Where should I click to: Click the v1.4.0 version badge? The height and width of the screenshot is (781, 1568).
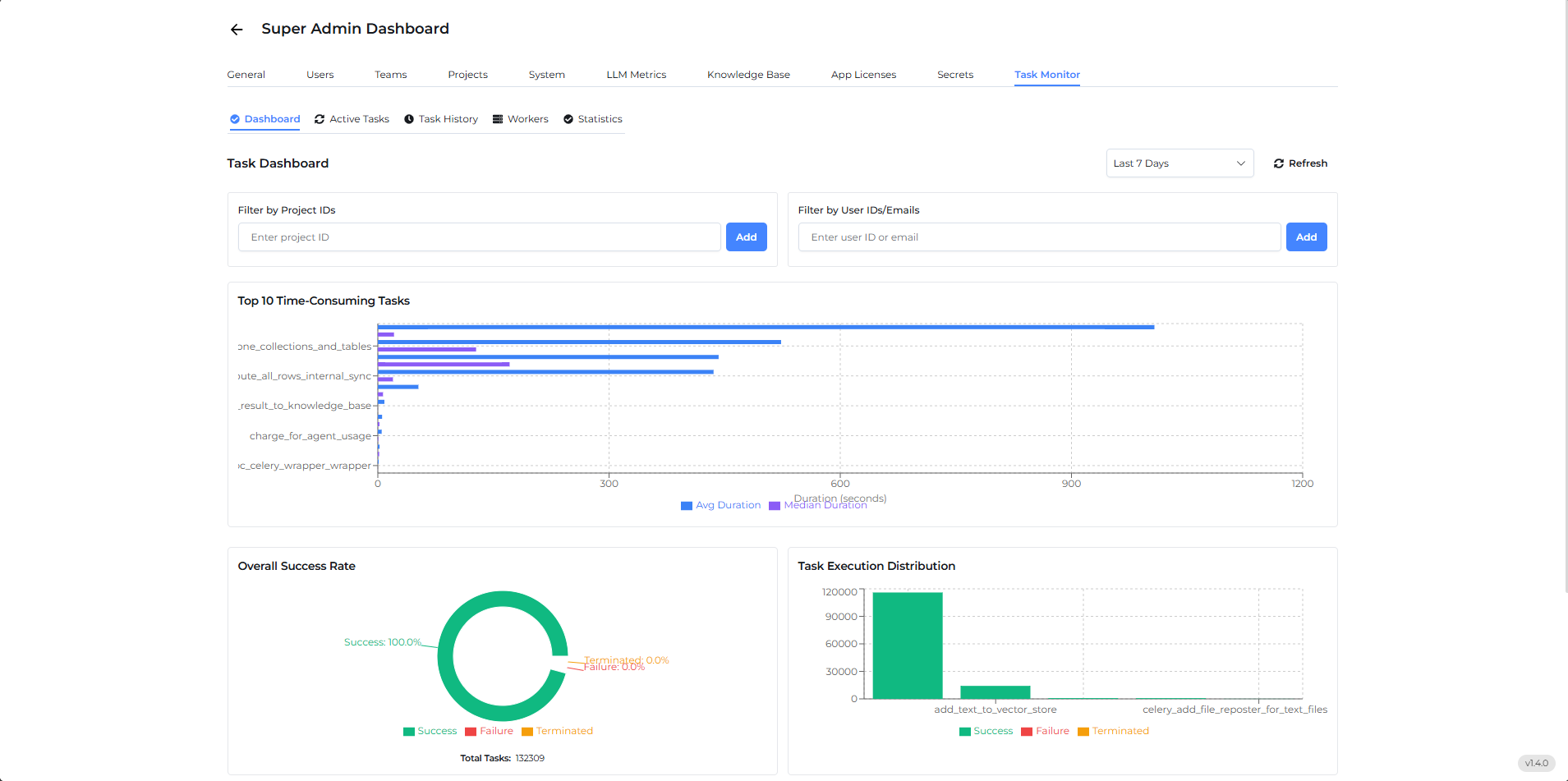pyautogui.click(x=1536, y=763)
